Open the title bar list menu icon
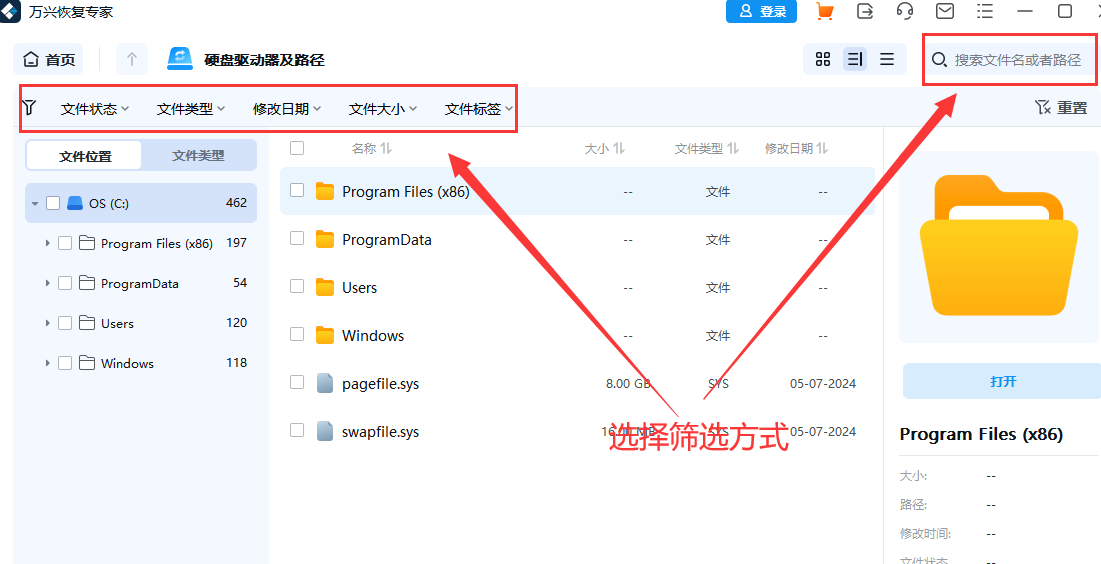The width and height of the screenshot is (1101, 564). (985, 11)
